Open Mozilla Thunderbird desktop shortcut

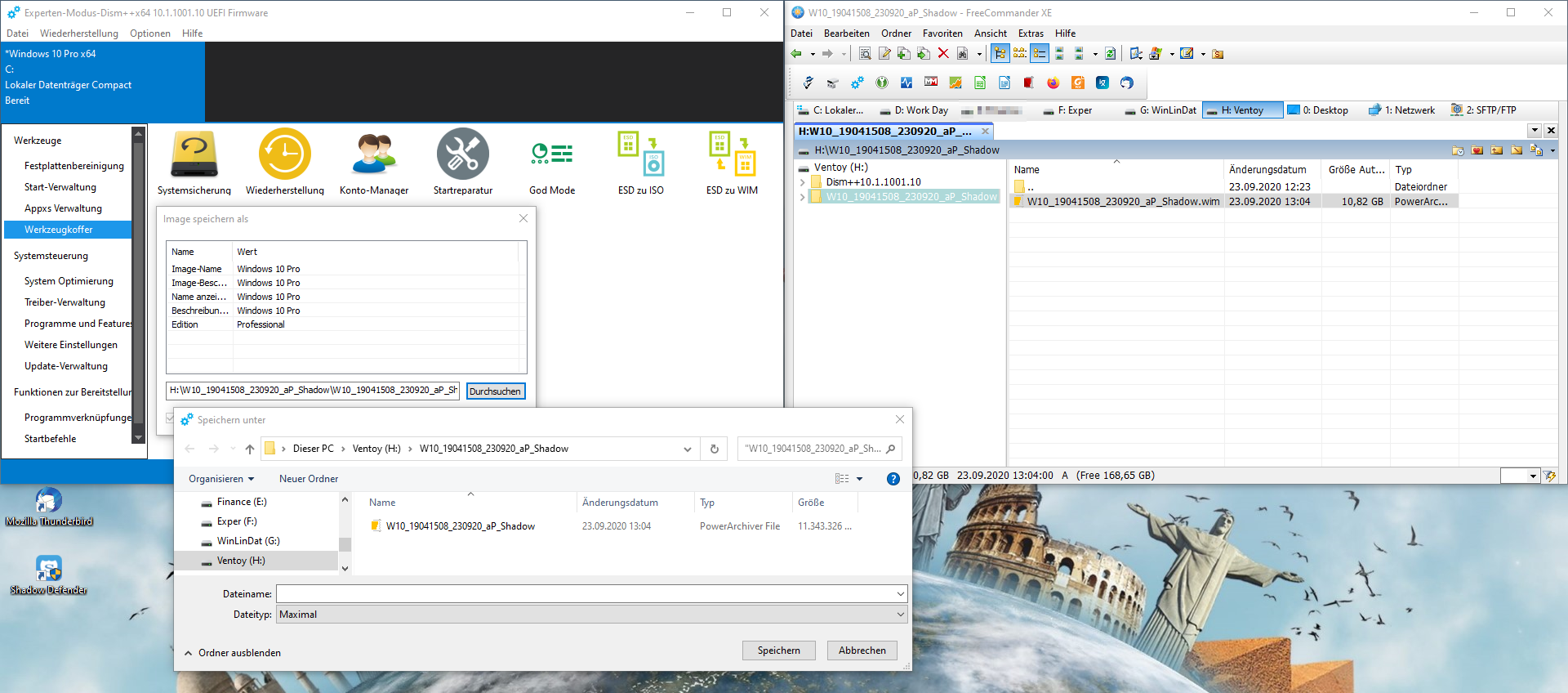pyautogui.click(x=49, y=507)
